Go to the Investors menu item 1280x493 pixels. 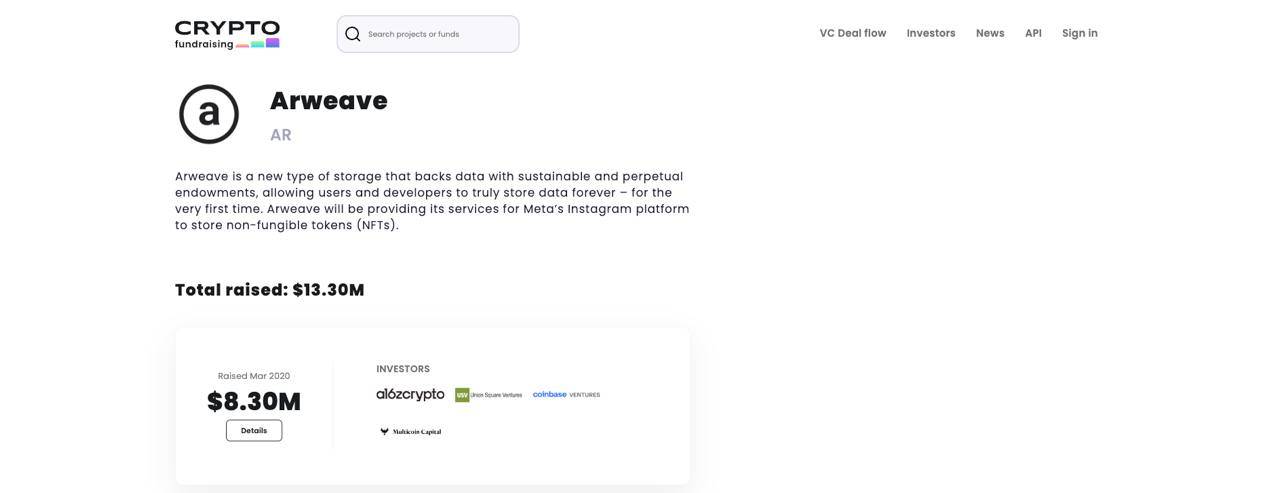931,33
